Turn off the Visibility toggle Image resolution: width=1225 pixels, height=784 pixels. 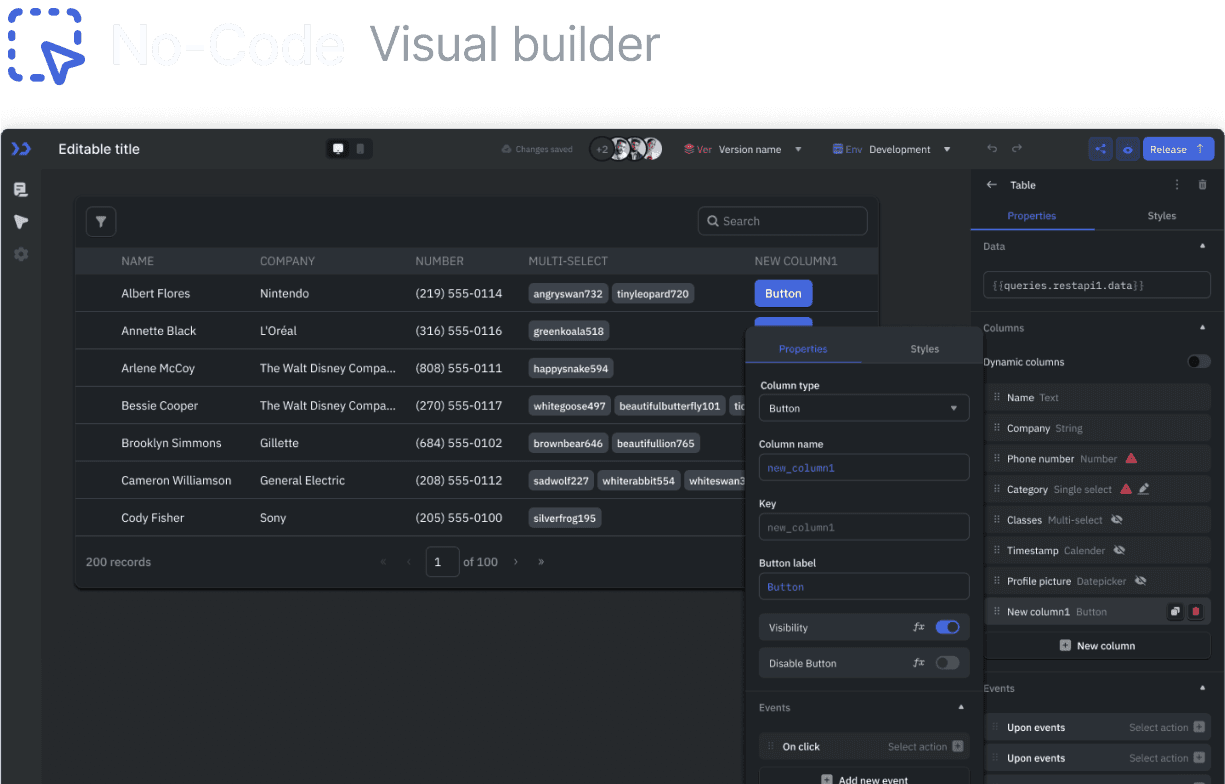[946, 628]
